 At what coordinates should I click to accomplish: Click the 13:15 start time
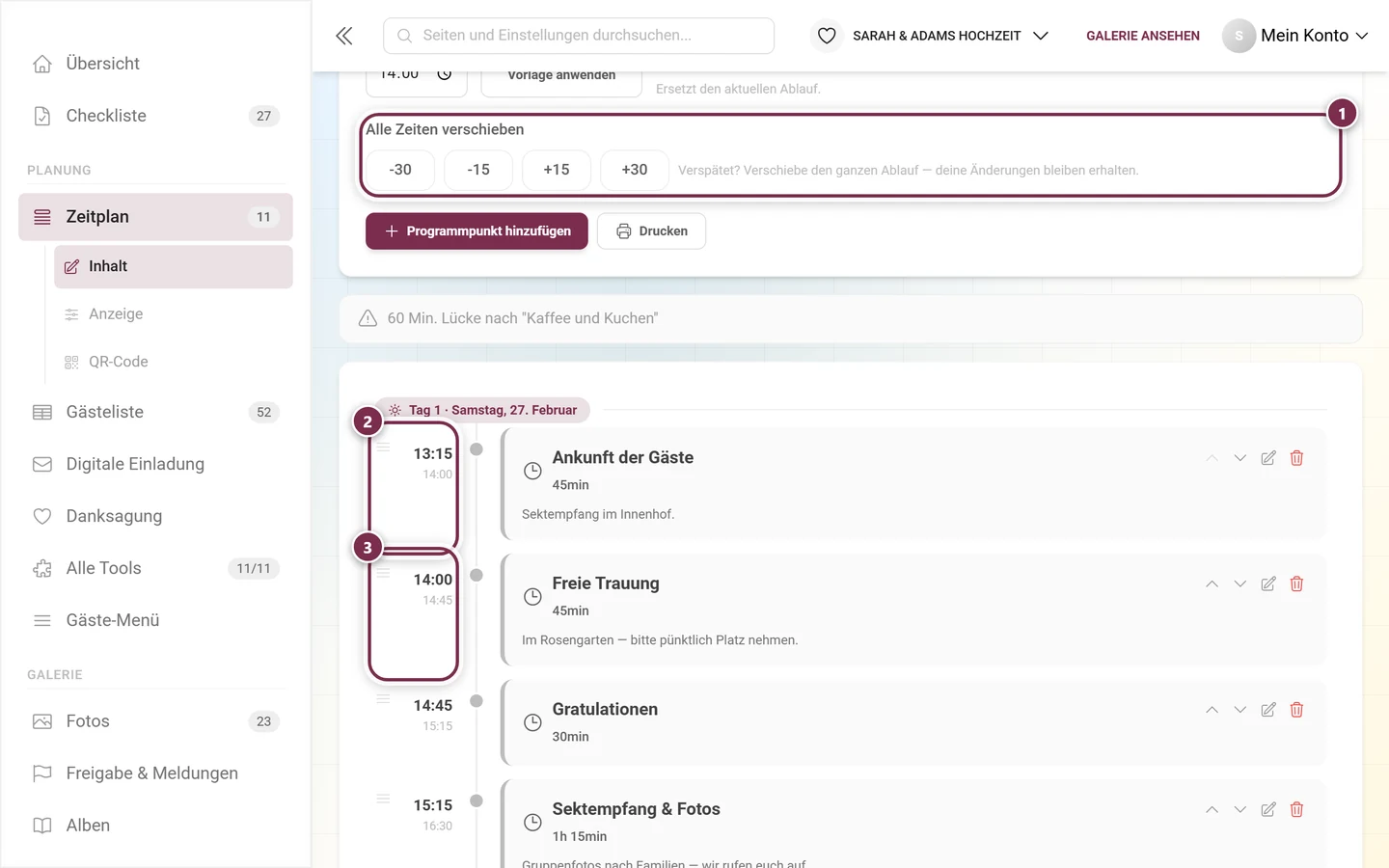[433, 454]
